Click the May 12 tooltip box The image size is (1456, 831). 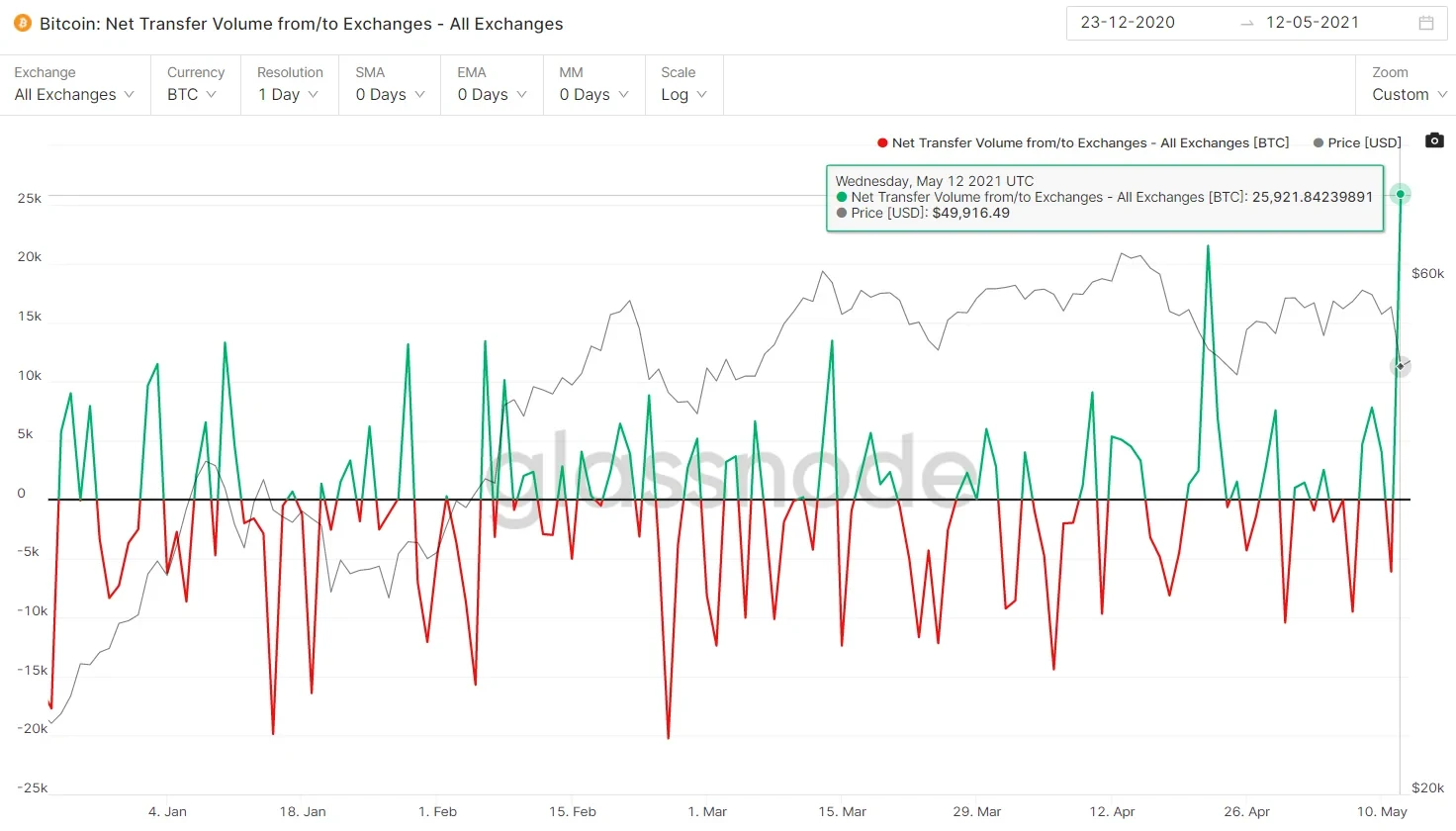pyautogui.click(x=1105, y=196)
